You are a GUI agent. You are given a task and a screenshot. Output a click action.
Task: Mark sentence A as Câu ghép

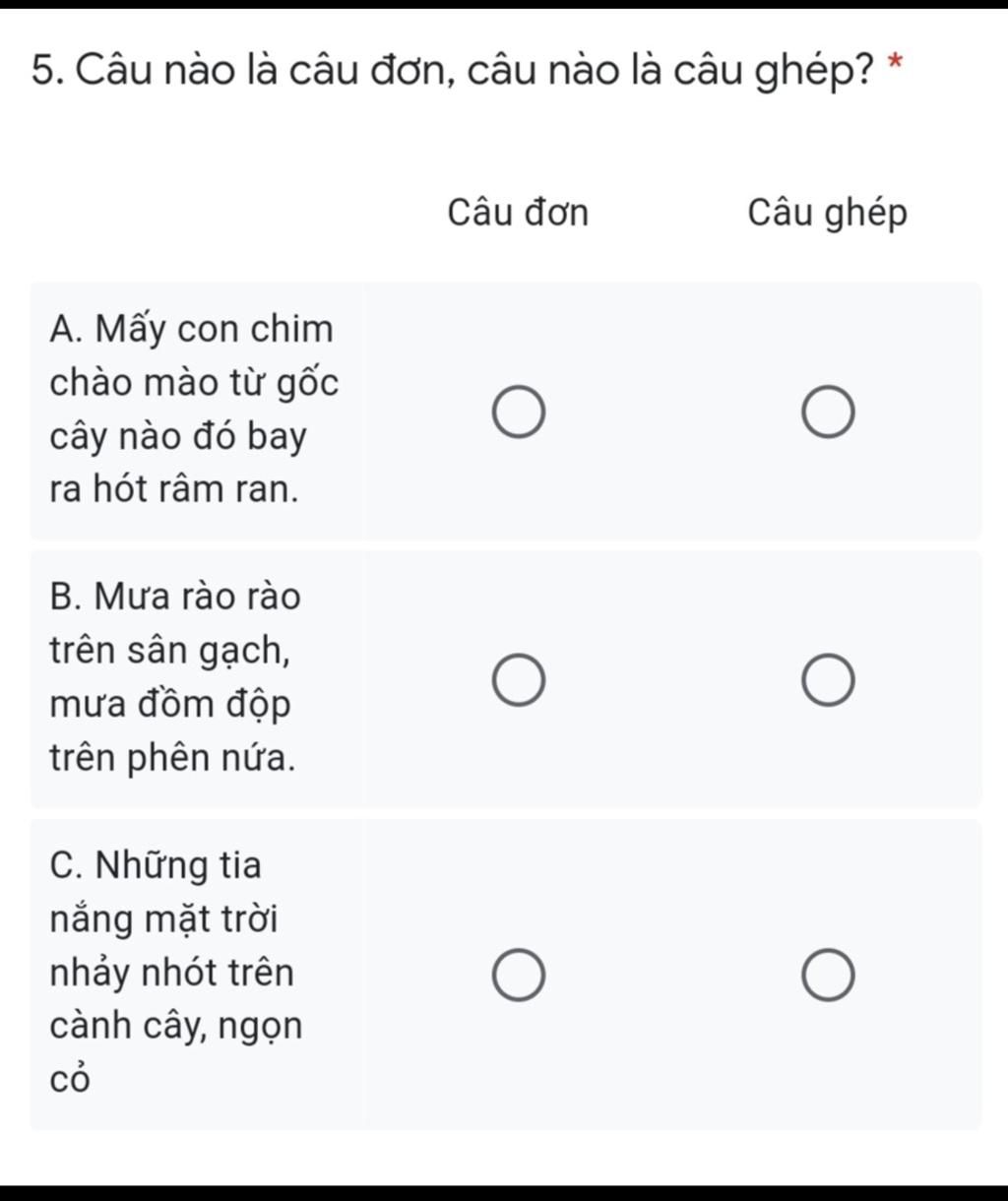point(828,411)
